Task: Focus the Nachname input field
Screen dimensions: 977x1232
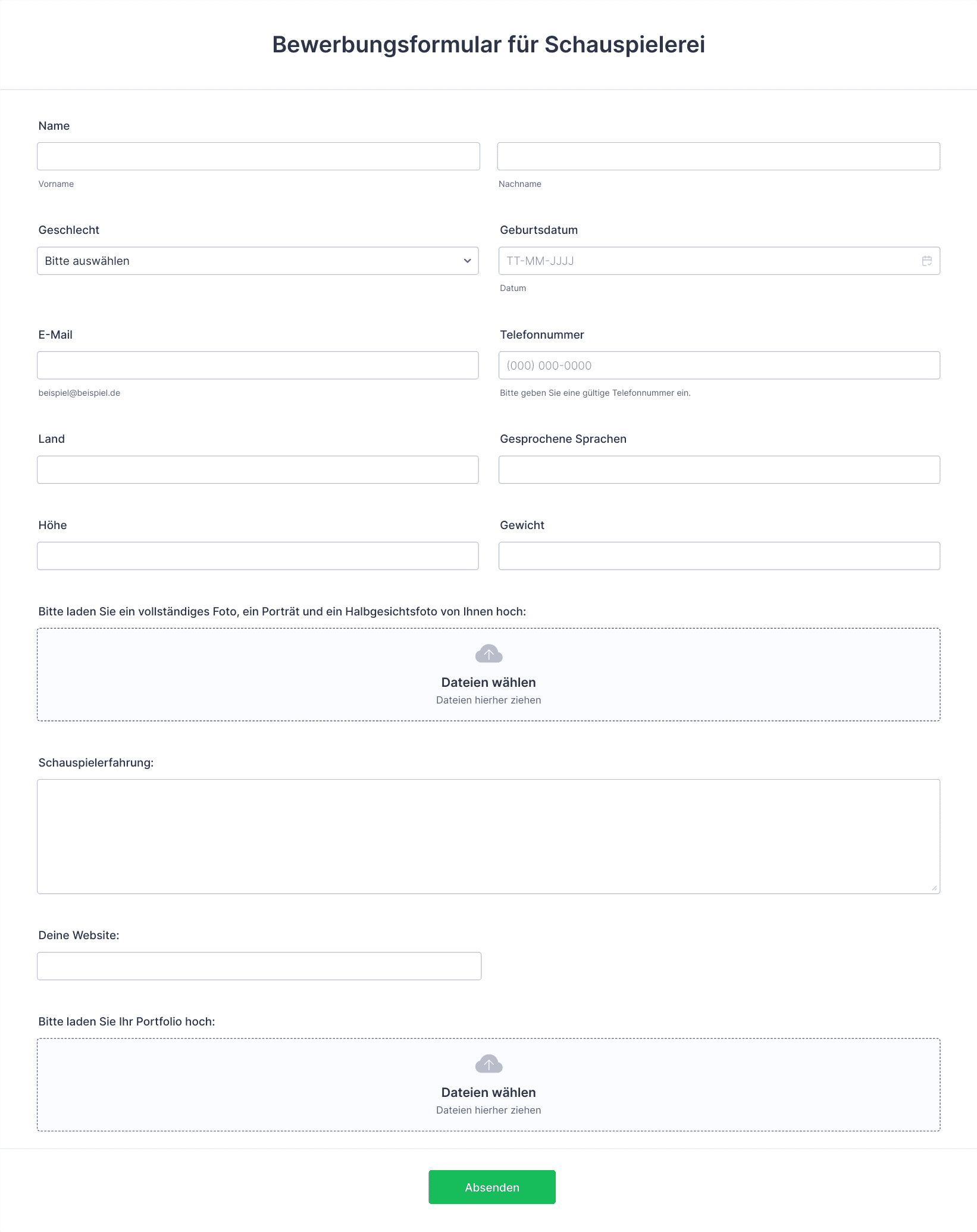Action: click(719, 156)
